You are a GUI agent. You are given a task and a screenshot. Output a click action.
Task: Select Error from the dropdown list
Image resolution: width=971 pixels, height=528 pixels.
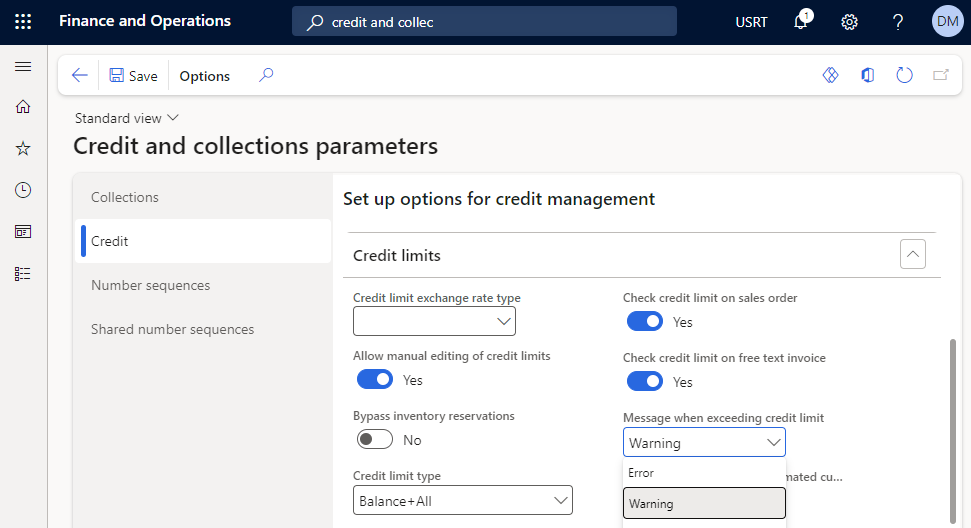[x=642, y=473]
